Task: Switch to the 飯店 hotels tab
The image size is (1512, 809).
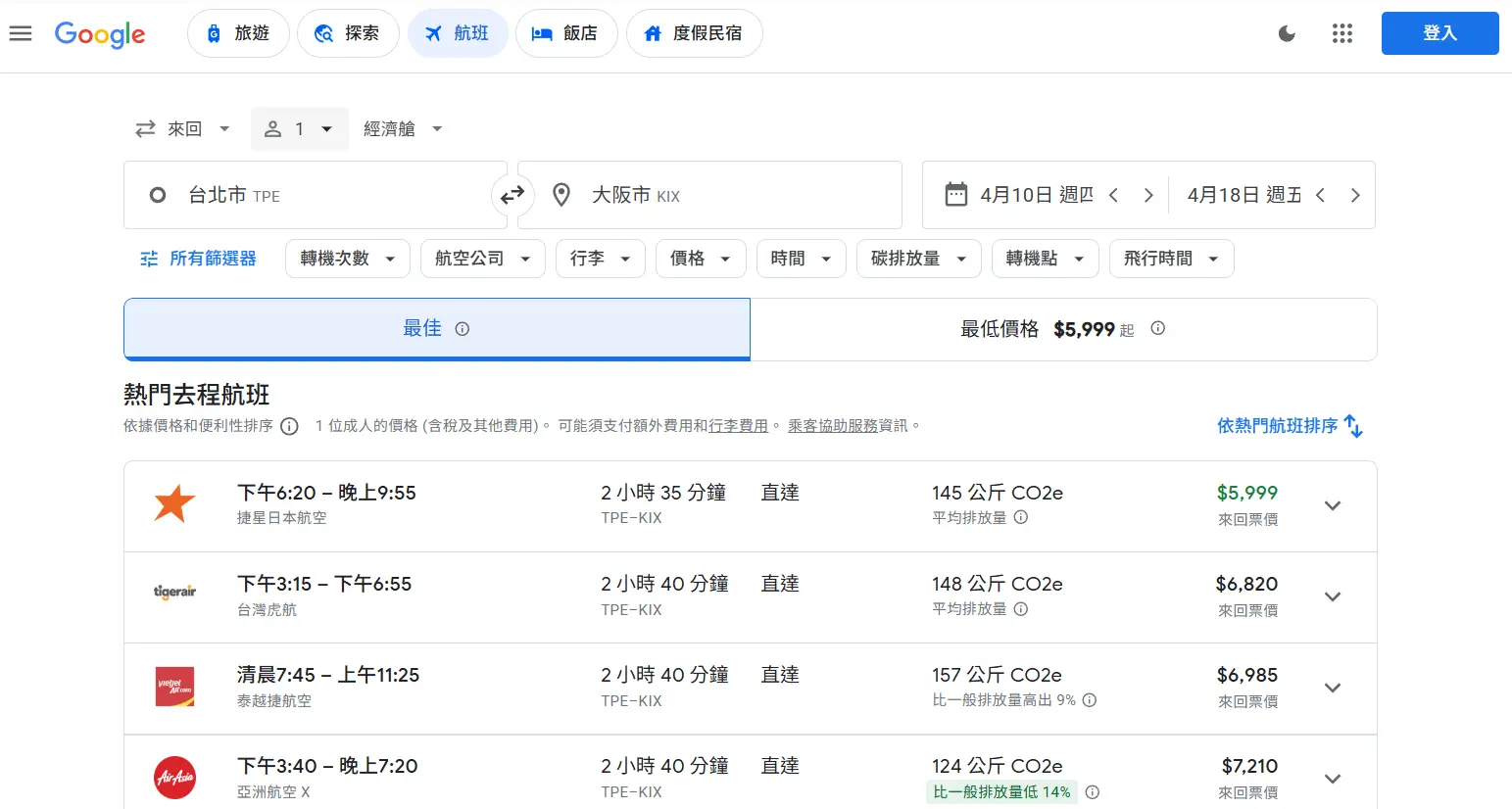Action: pyautogui.click(x=565, y=33)
